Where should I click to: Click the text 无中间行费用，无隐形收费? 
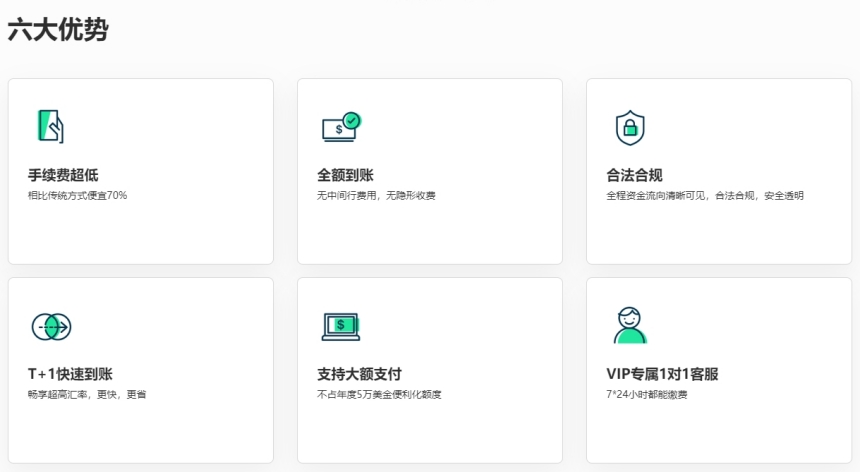click(376, 196)
